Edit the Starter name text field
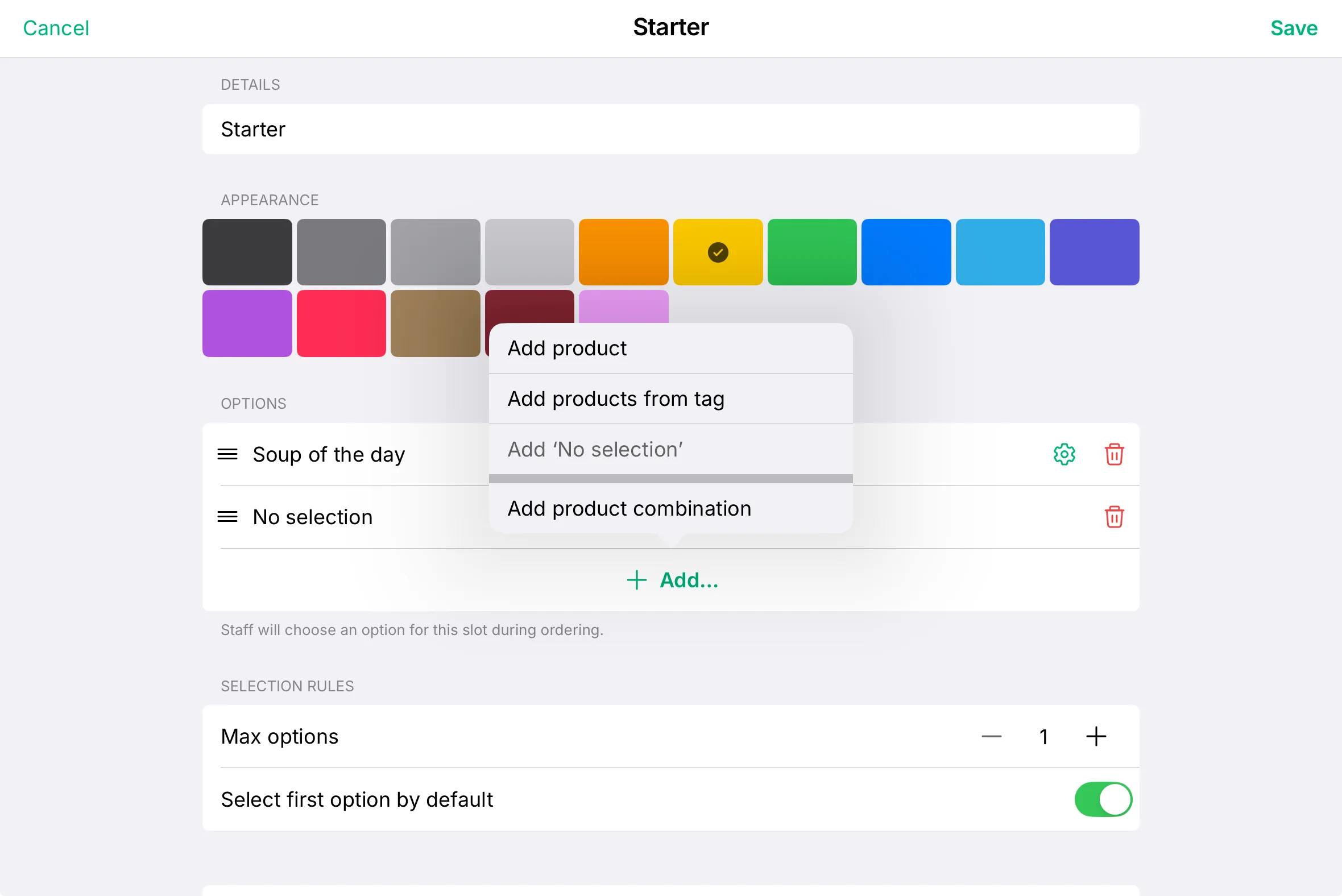Viewport: 1342px width, 896px height. click(x=670, y=129)
